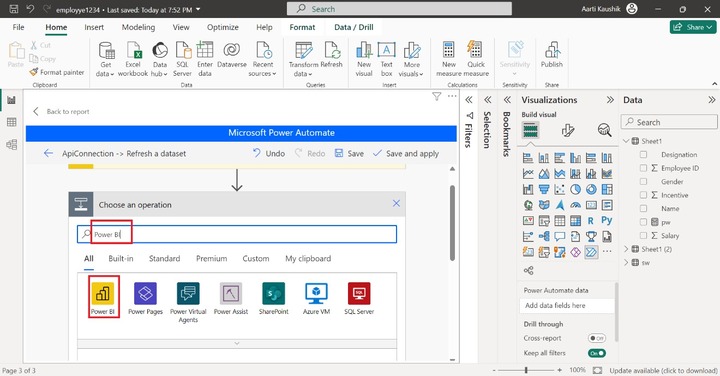The image size is (720, 376).
Task: Check the Gender field
Action: point(643,181)
